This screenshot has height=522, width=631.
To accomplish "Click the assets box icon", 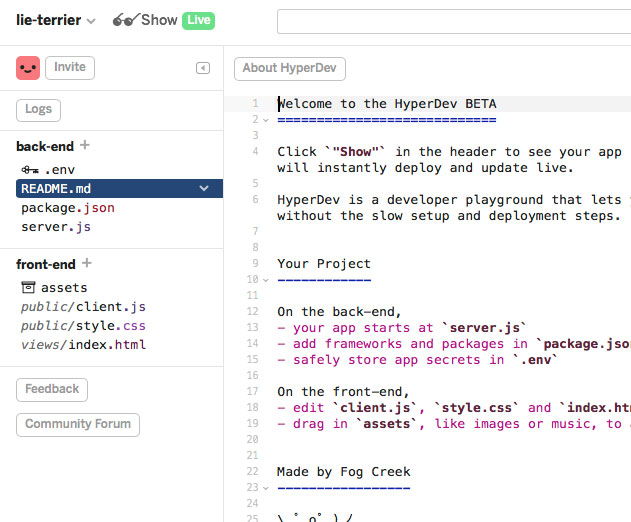I will coord(28,287).
